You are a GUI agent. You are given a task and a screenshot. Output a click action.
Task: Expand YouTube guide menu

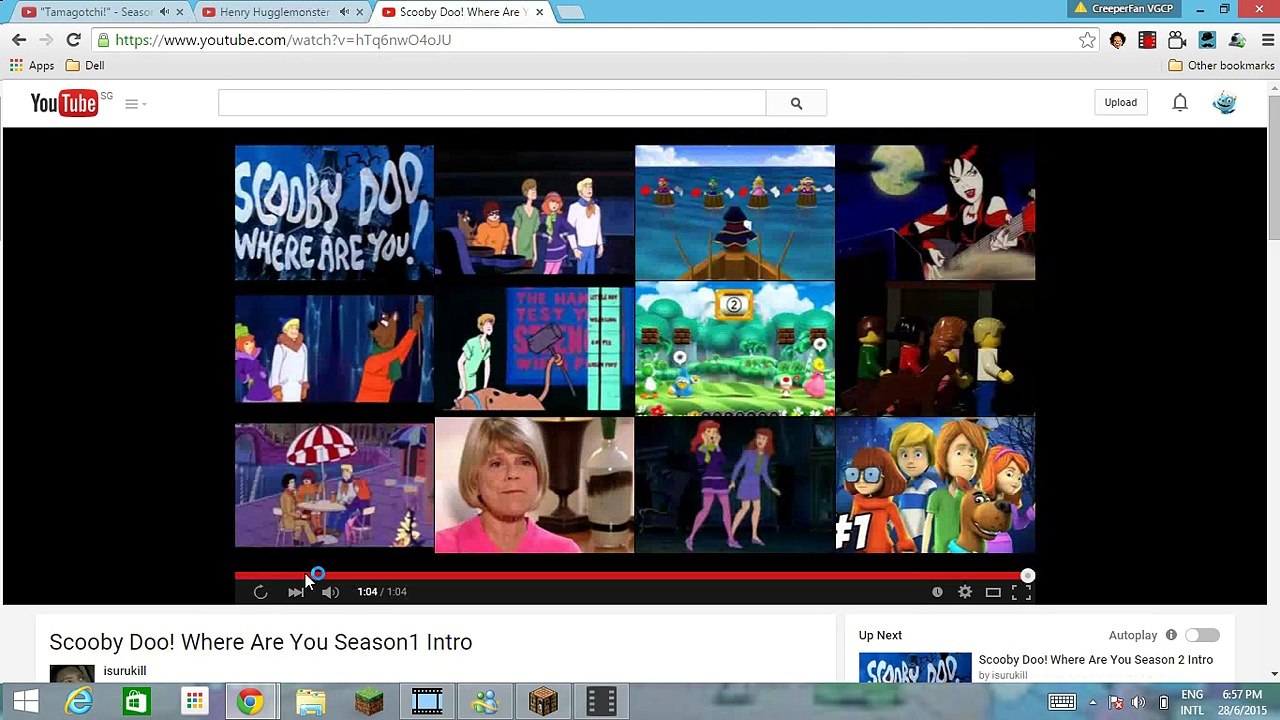(135, 103)
